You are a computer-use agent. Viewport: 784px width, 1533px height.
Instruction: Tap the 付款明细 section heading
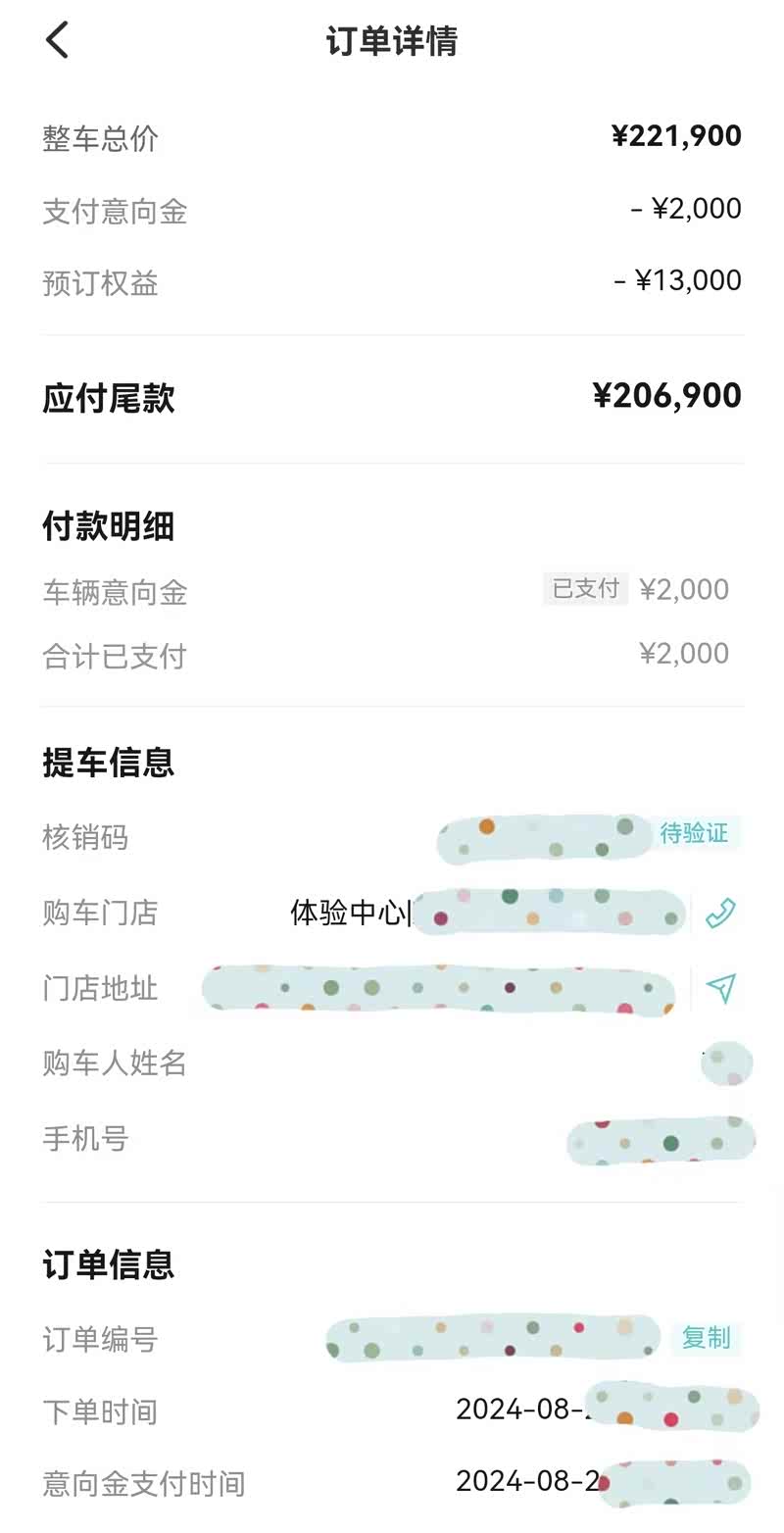click(x=108, y=526)
